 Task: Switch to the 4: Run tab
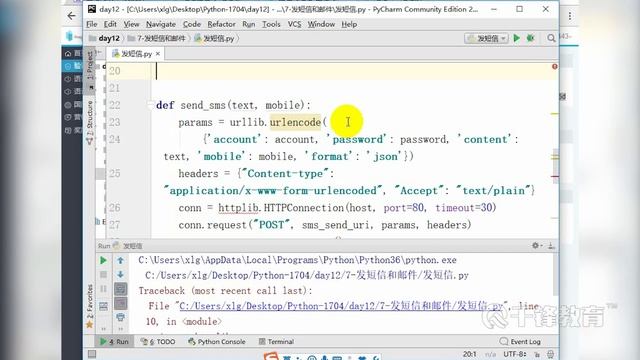point(114,342)
